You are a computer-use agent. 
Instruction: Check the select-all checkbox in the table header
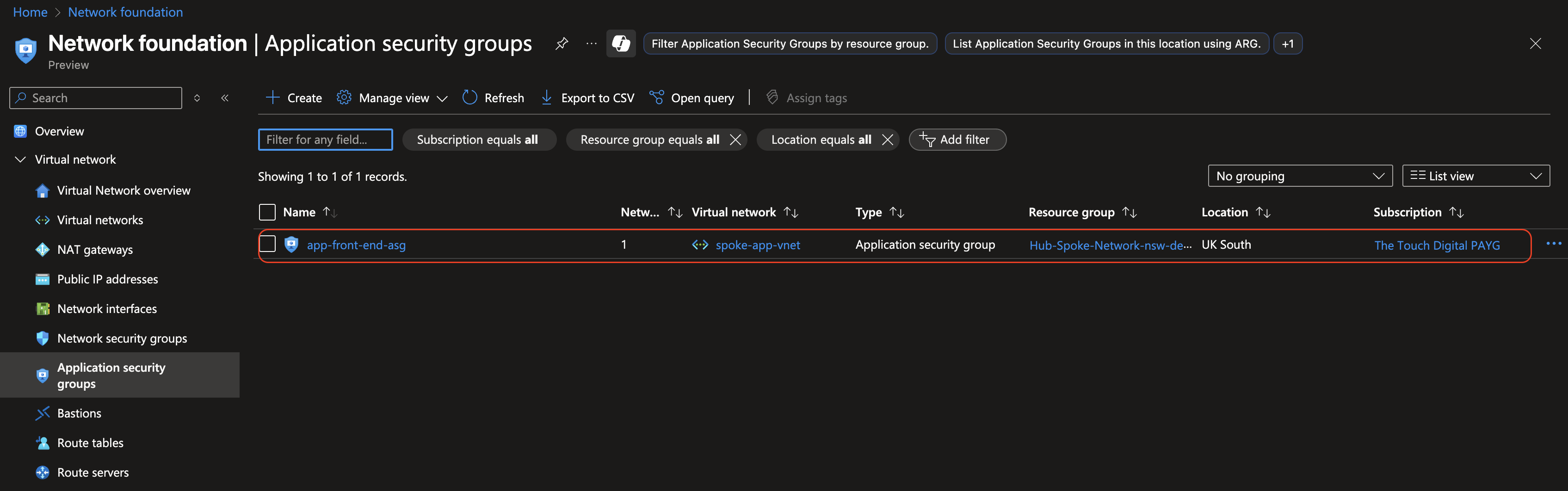click(266, 212)
